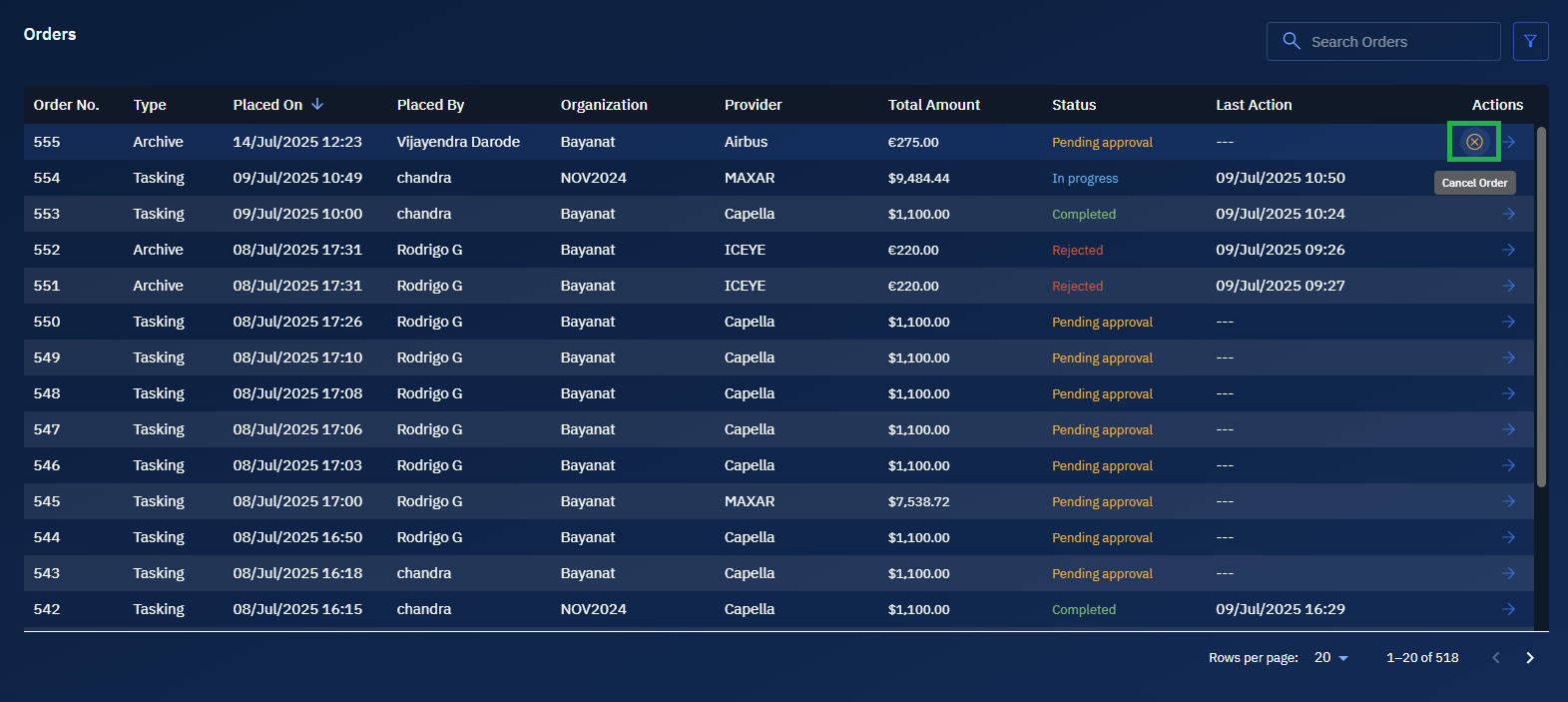The width and height of the screenshot is (1568, 702).
Task: Go to the previous page of orders
Action: pyautogui.click(x=1495, y=657)
